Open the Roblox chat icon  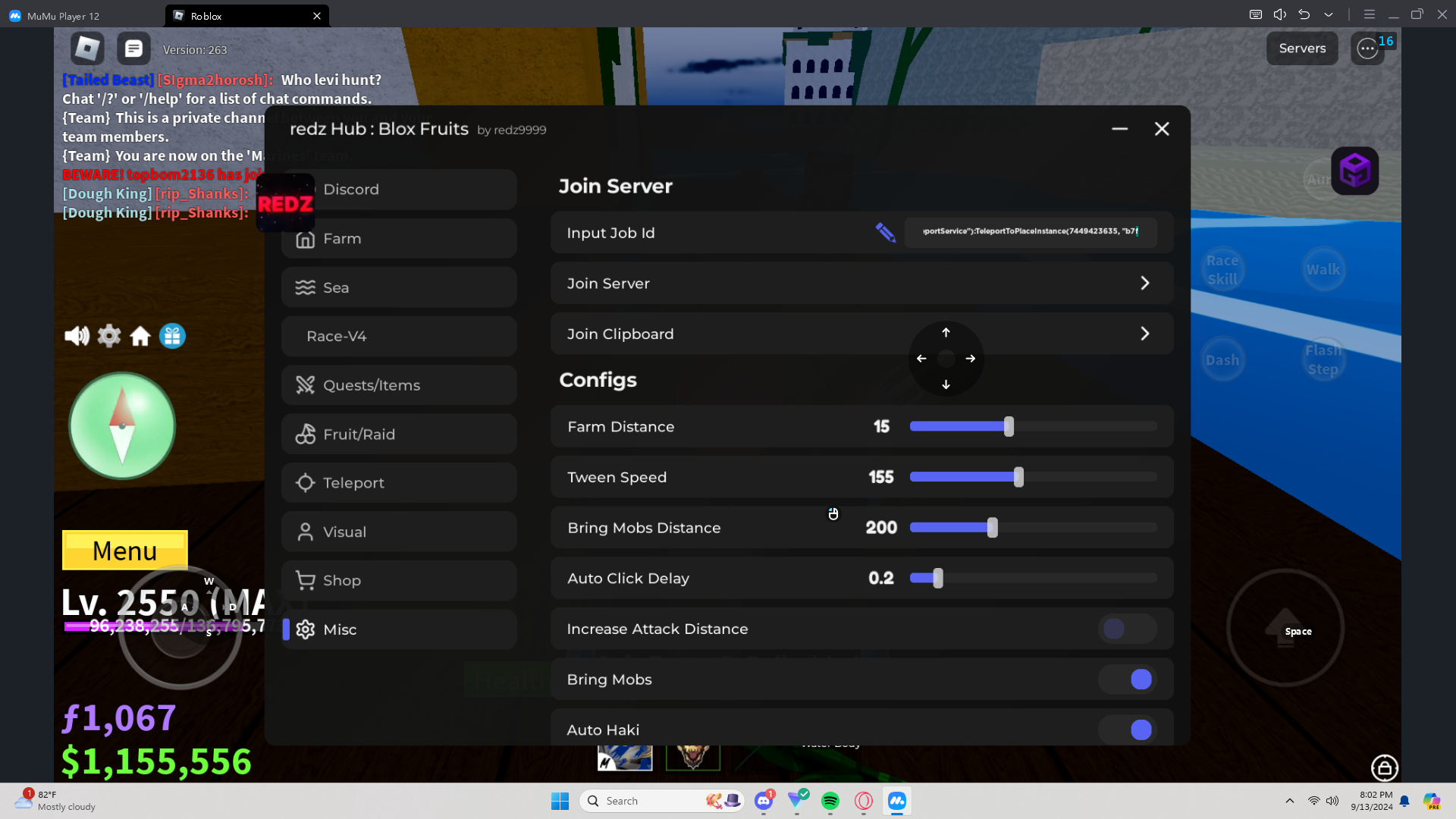133,49
